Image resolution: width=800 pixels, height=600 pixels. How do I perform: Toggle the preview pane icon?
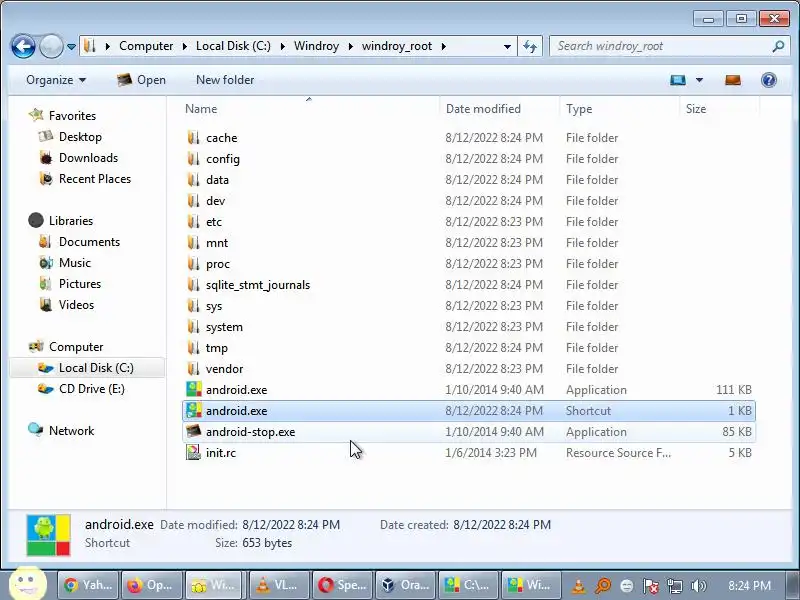(x=733, y=80)
